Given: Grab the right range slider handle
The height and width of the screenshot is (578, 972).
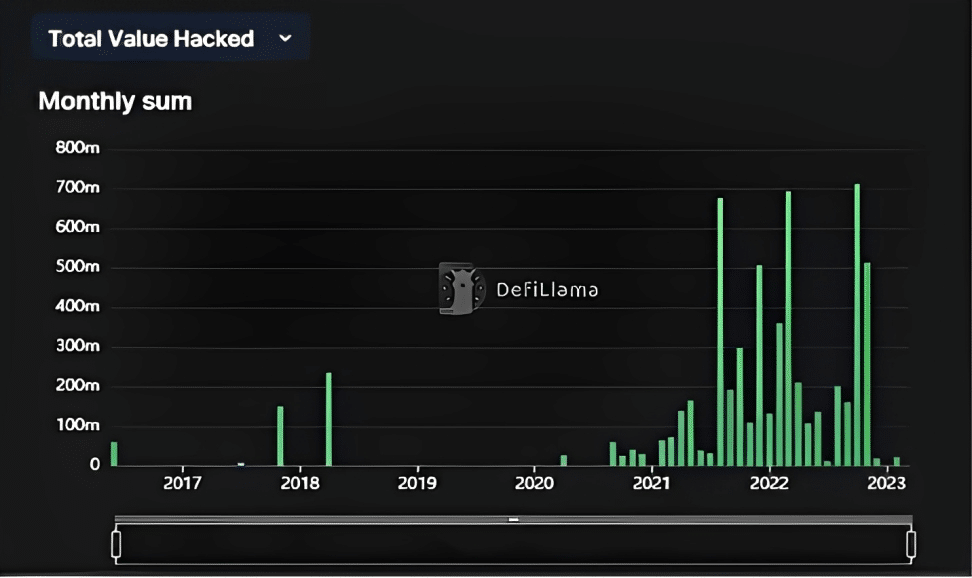Looking at the screenshot, I should coord(911,544).
